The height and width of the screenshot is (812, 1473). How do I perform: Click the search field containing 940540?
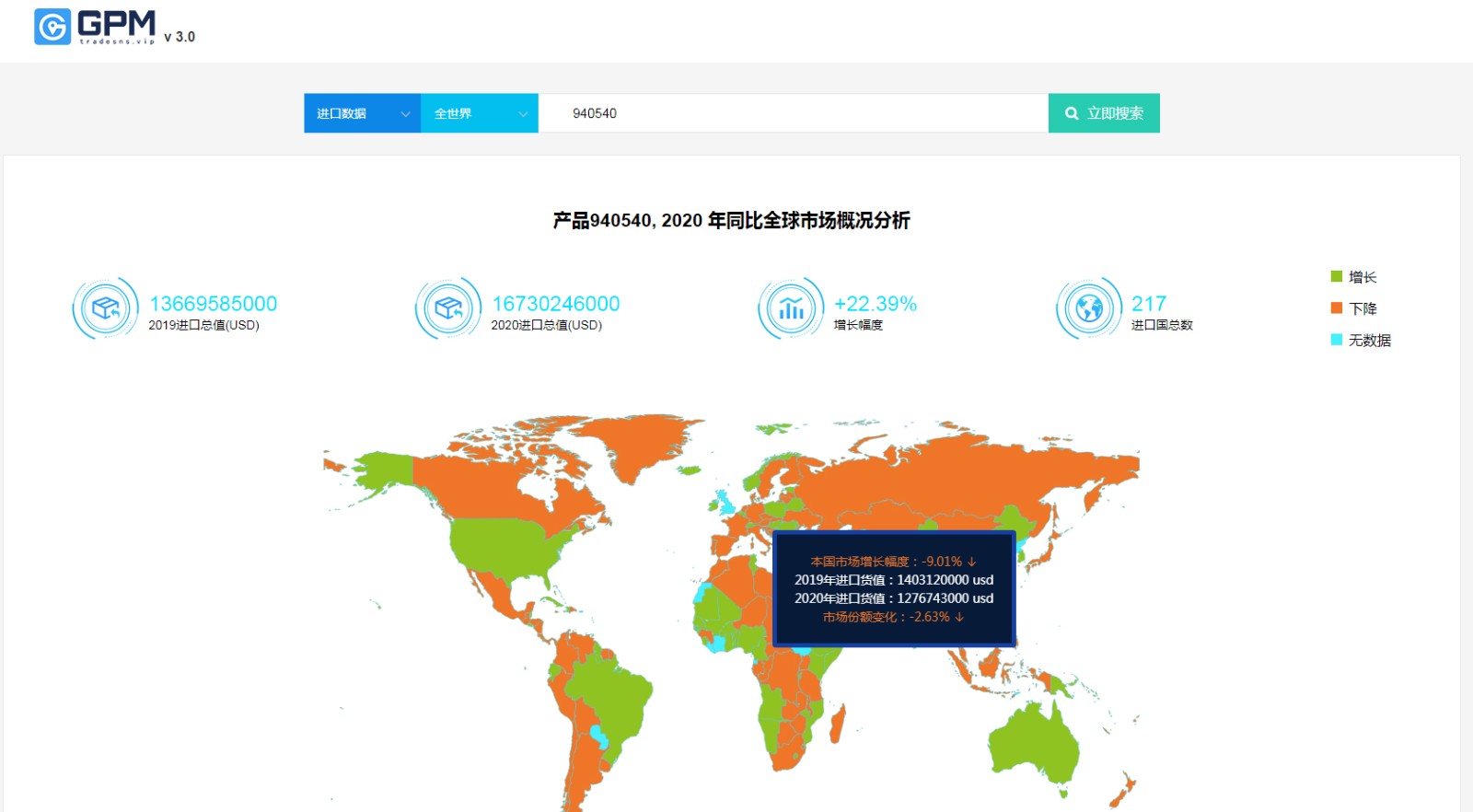tap(794, 113)
